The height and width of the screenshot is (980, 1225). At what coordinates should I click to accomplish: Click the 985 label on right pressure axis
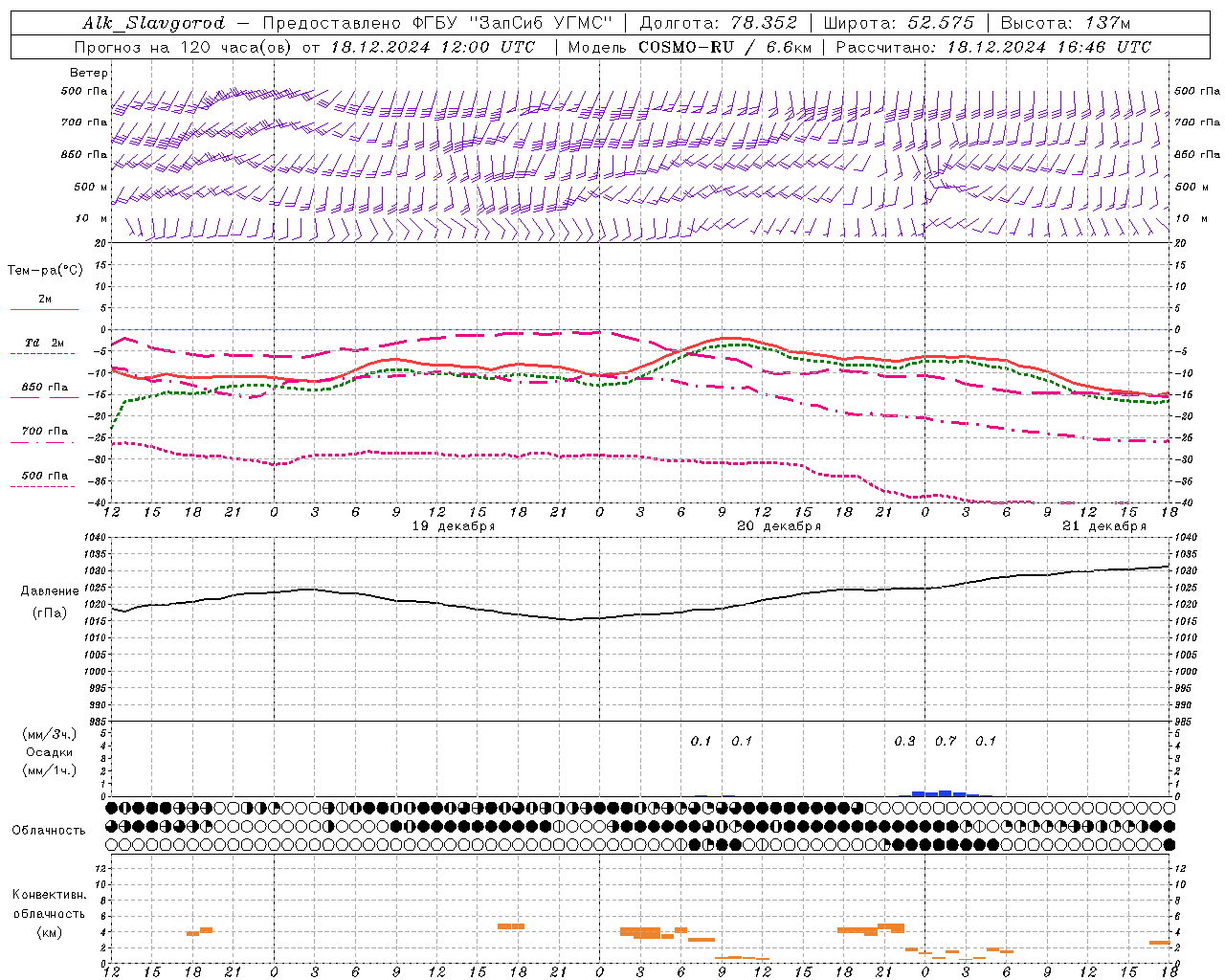coord(1185,722)
